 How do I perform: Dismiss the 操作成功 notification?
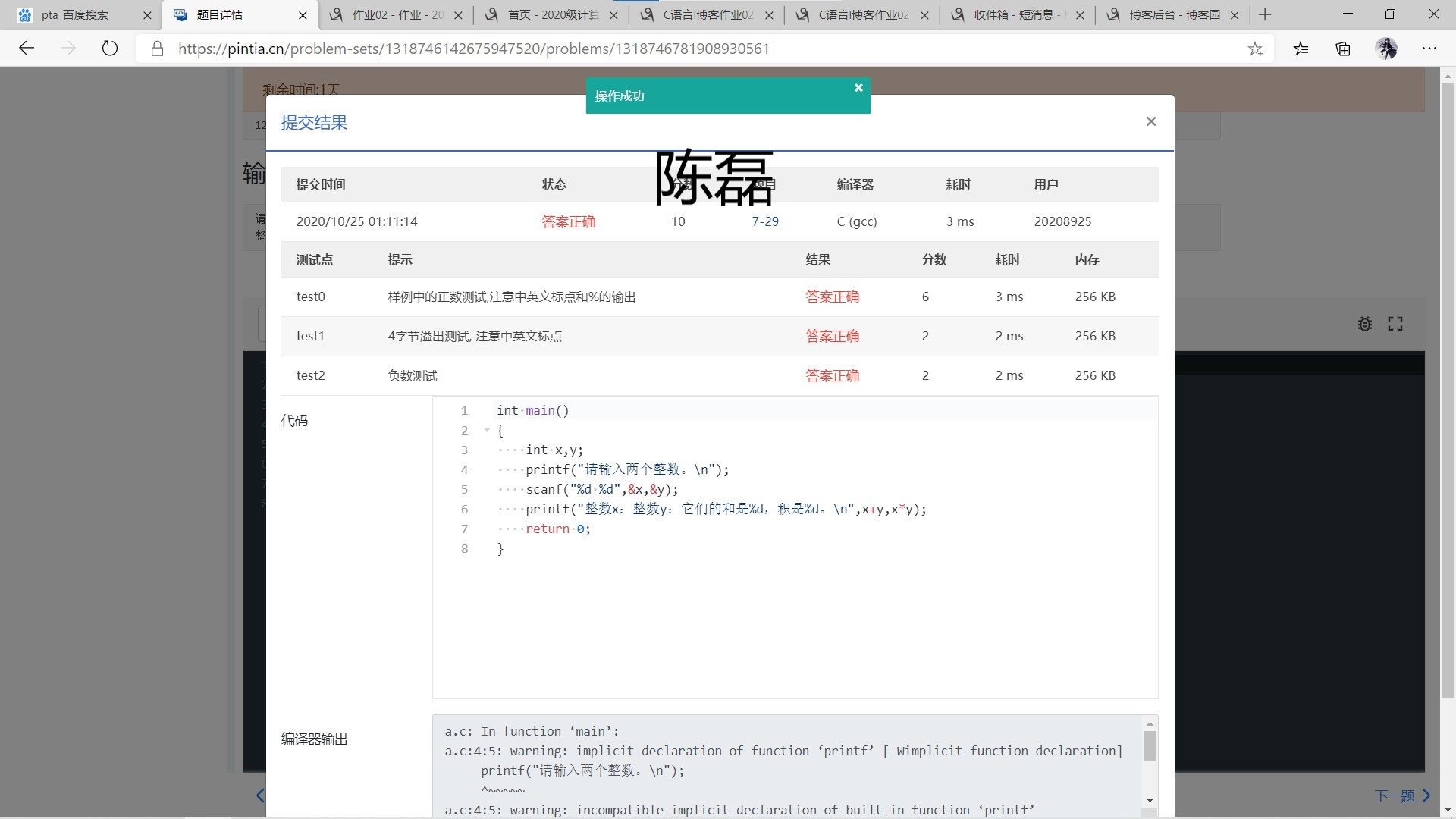(x=858, y=88)
